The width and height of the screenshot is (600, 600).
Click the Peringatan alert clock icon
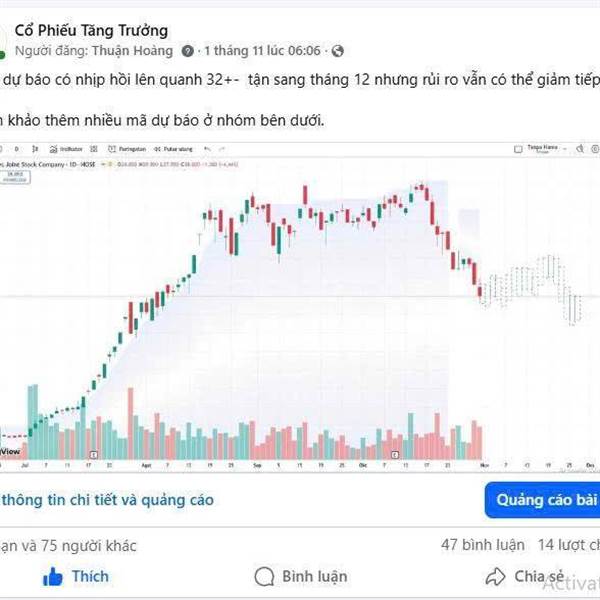(x=112, y=149)
